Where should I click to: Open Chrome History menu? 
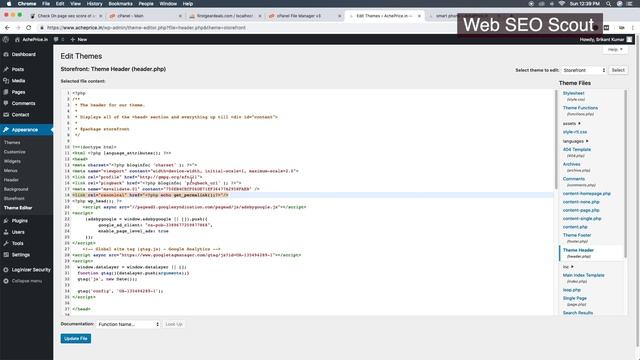[94, 4]
